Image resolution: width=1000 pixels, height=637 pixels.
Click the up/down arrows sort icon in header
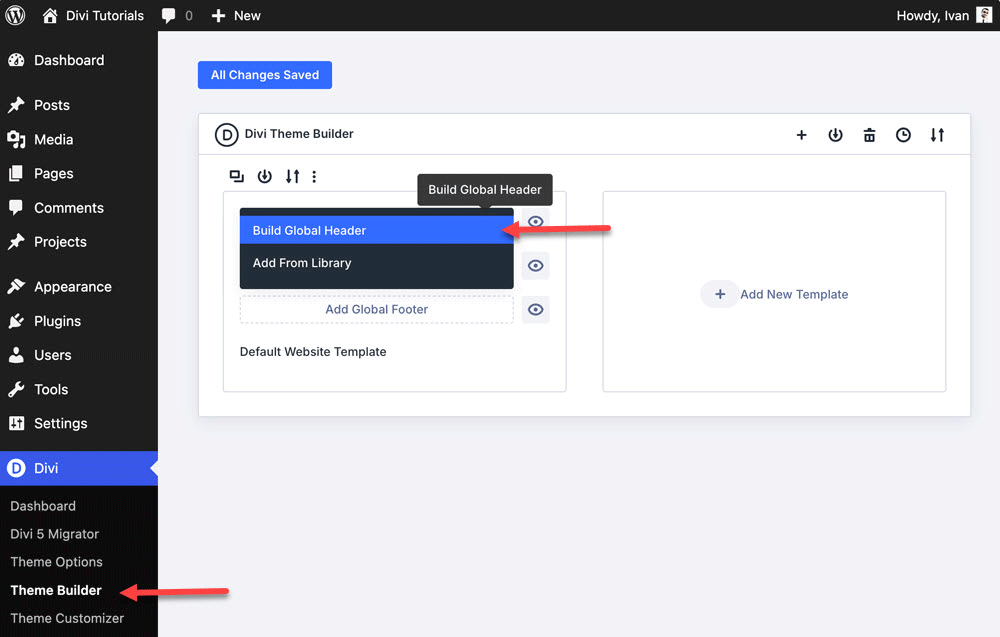point(937,134)
